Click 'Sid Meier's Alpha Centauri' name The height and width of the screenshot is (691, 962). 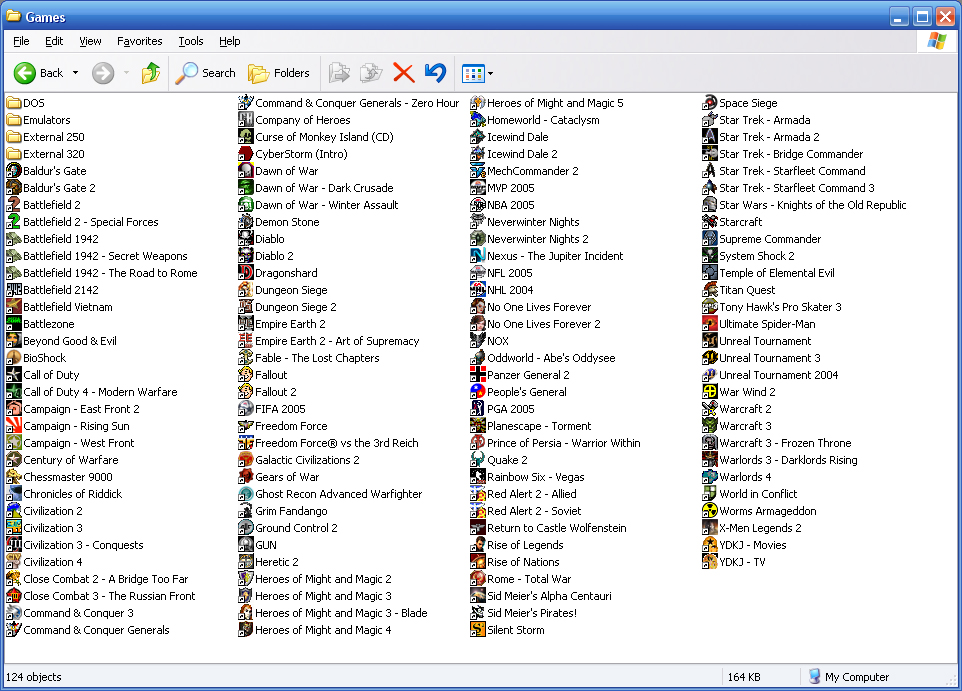tap(549, 596)
